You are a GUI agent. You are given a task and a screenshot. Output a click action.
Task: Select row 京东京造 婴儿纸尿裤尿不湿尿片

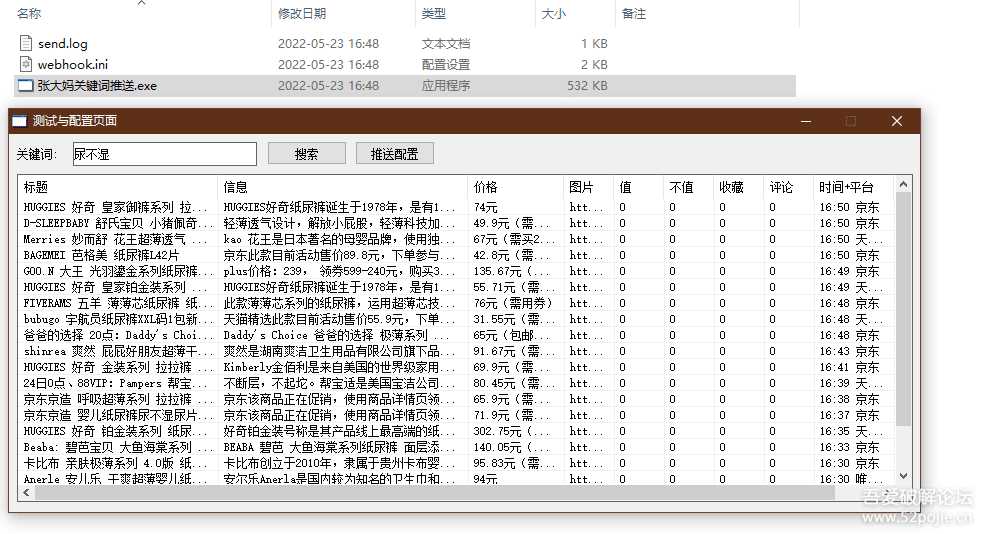click(457, 415)
